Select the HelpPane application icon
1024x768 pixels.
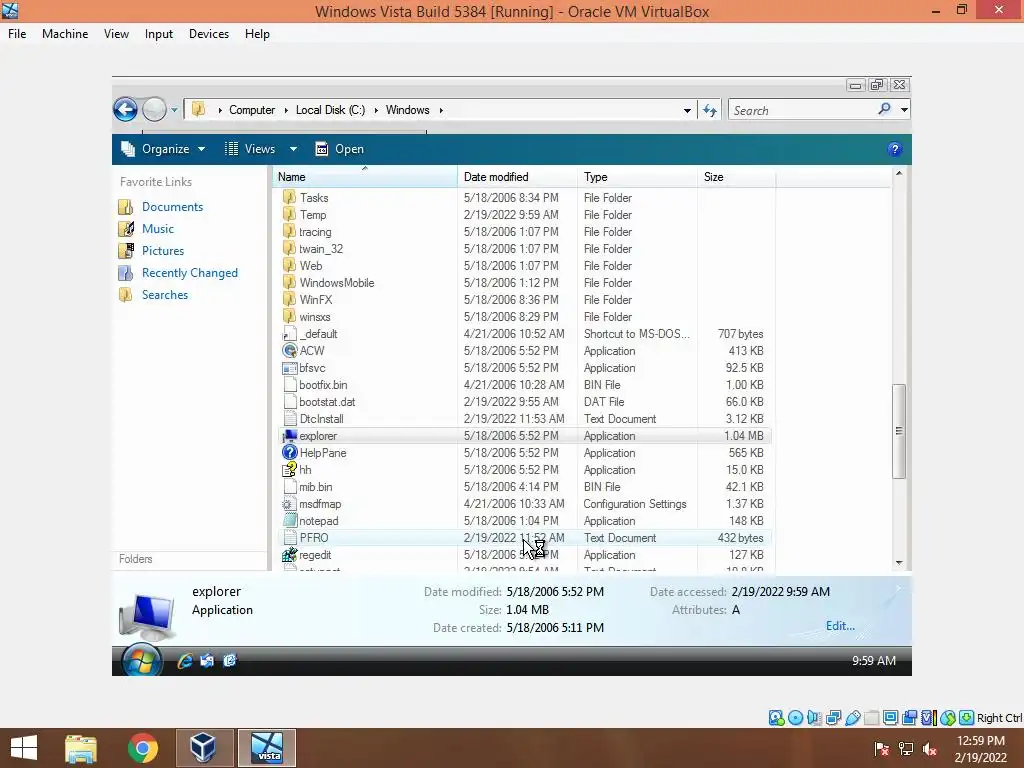289,453
